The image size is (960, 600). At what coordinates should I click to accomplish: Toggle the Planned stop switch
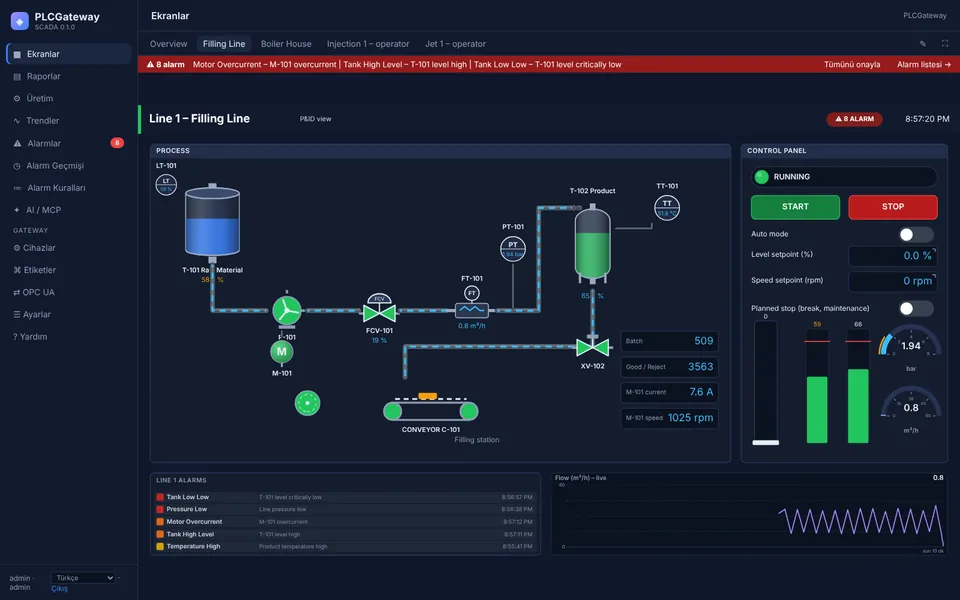pos(916,309)
